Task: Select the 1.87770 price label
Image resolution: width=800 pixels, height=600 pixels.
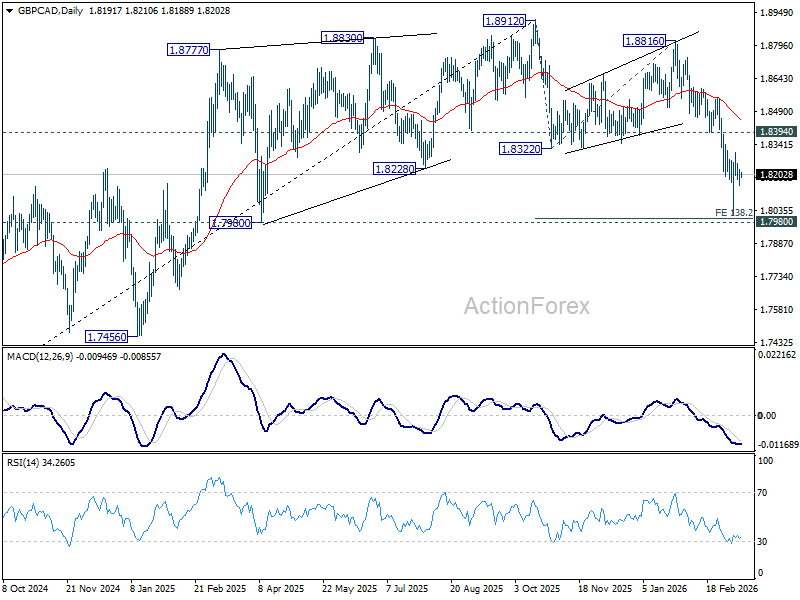Action: pos(189,50)
